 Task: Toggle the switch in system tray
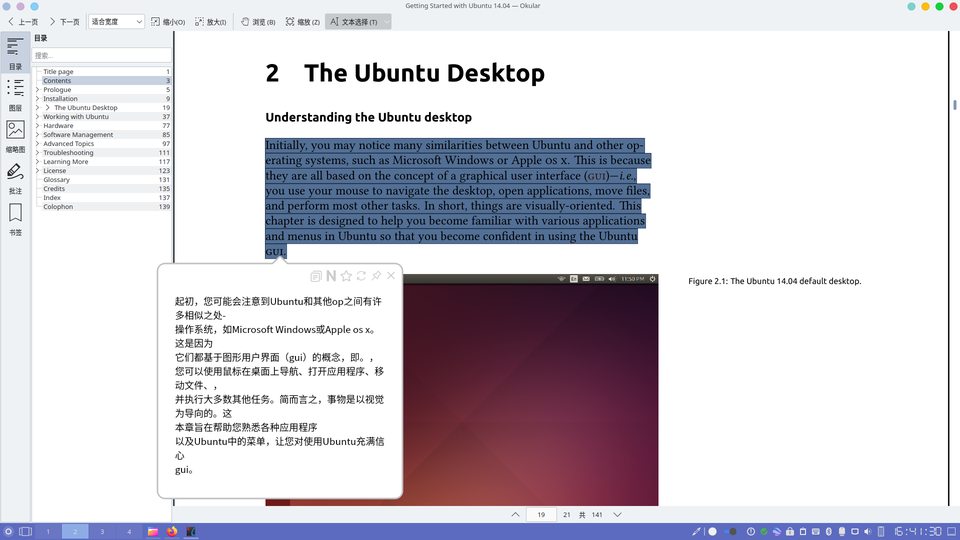click(730, 531)
